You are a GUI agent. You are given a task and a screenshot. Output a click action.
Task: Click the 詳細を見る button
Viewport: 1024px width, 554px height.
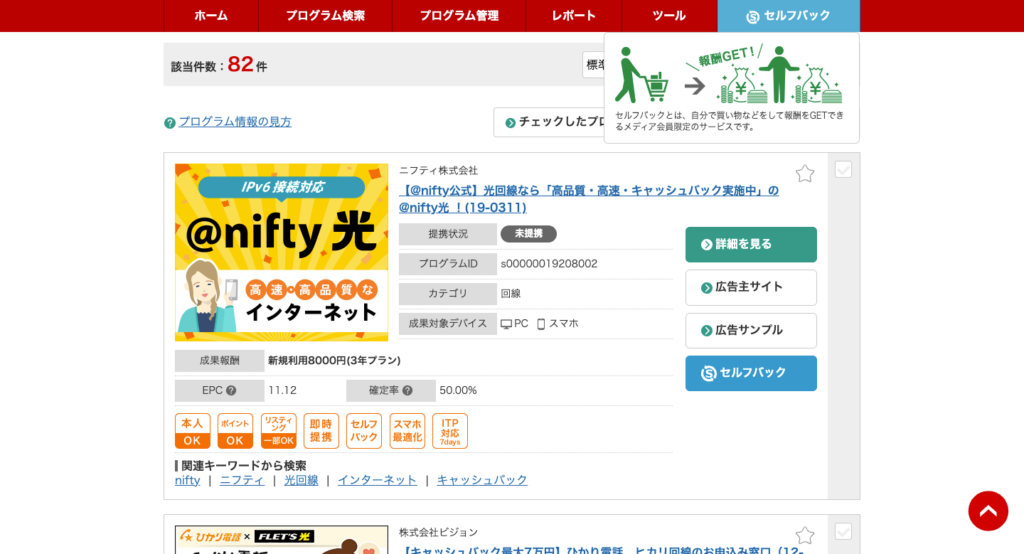(751, 244)
